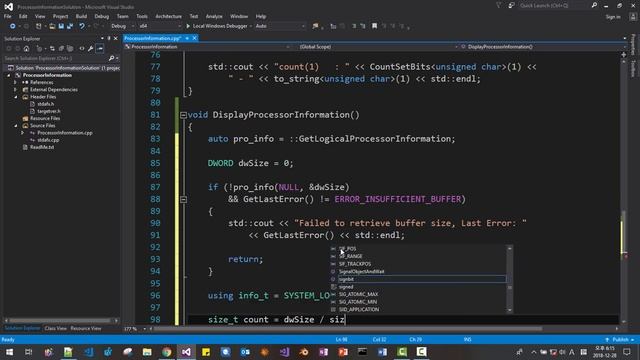Image resolution: width=640 pixels, height=360 pixels.
Task: Toggle auto-hide pin of Solution Explorer
Action: tap(109, 38)
